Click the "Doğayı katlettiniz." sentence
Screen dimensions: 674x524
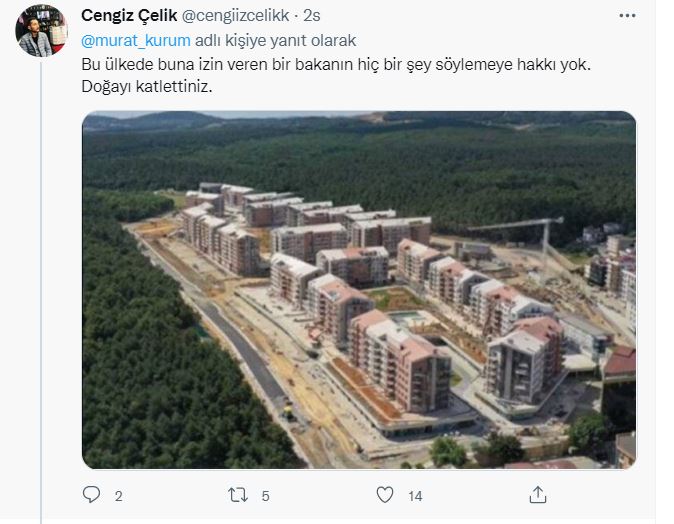click(x=147, y=87)
